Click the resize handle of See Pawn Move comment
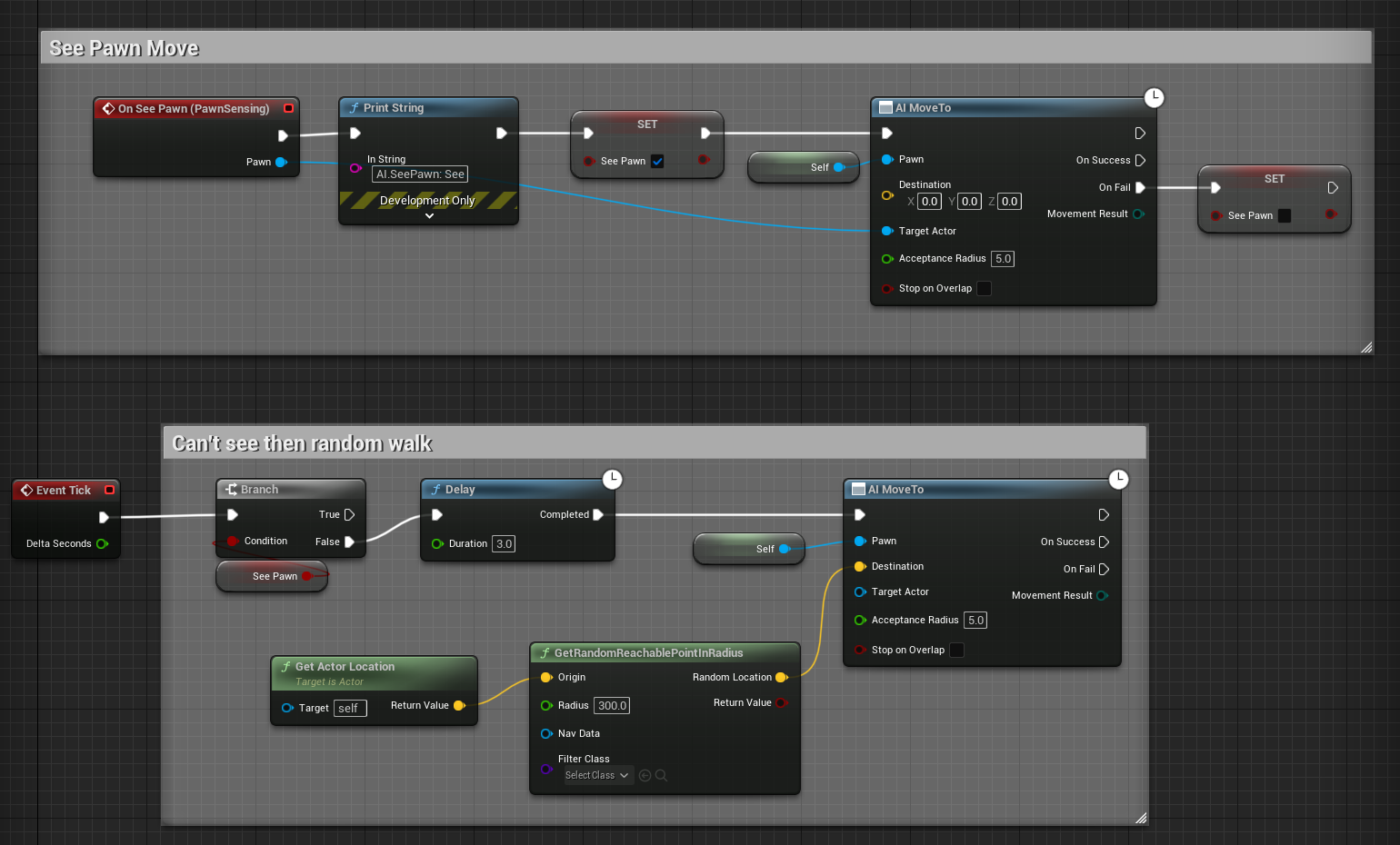This screenshot has width=1400, height=845. (x=1365, y=347)
